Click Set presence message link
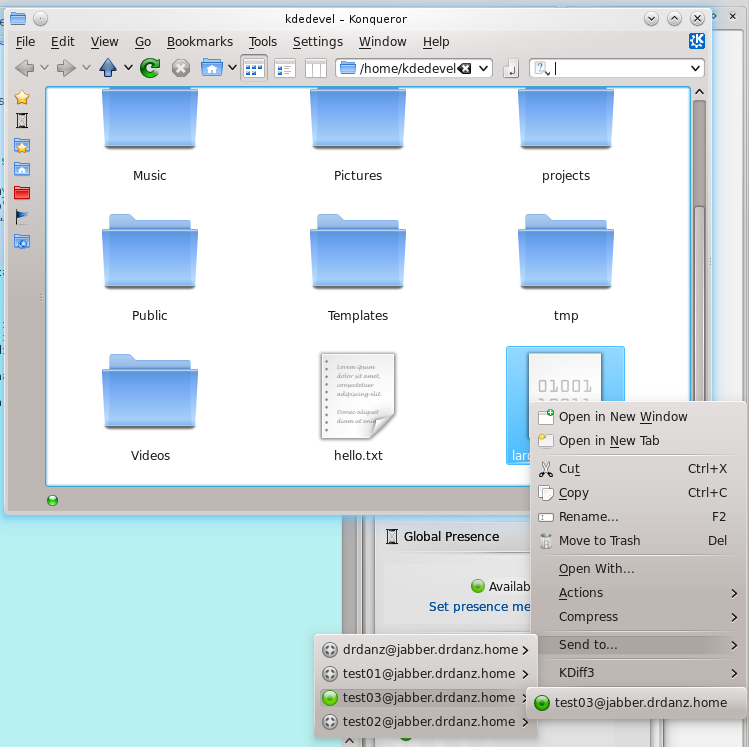The image size is (749, 747). pos(479,607)
